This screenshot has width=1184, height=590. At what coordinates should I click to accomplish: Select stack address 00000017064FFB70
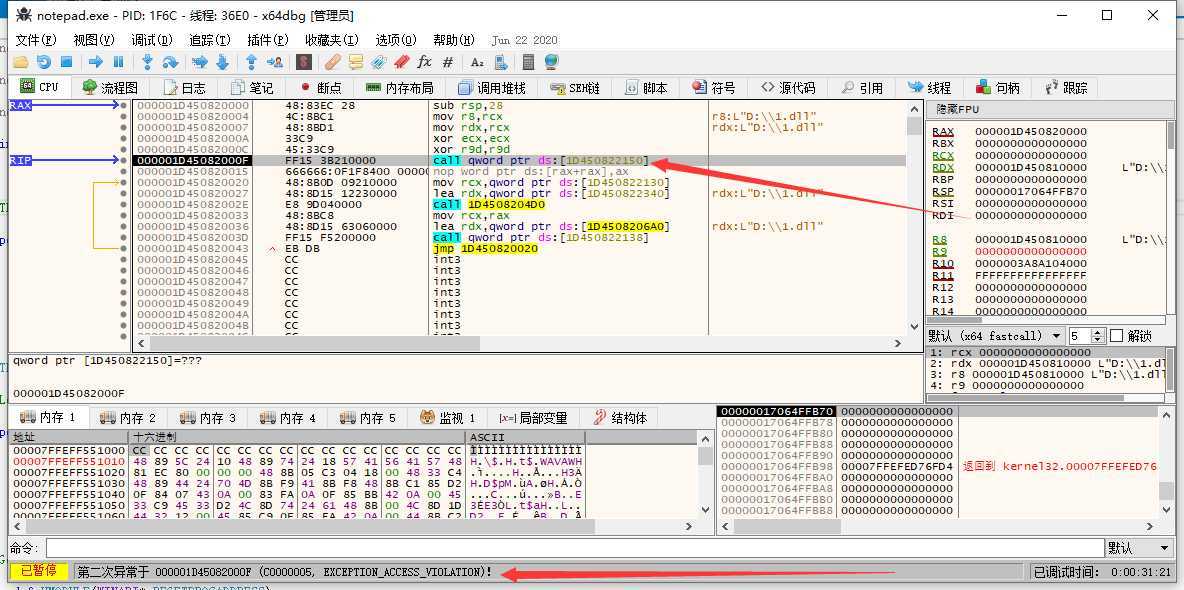(x=776, y=412)
